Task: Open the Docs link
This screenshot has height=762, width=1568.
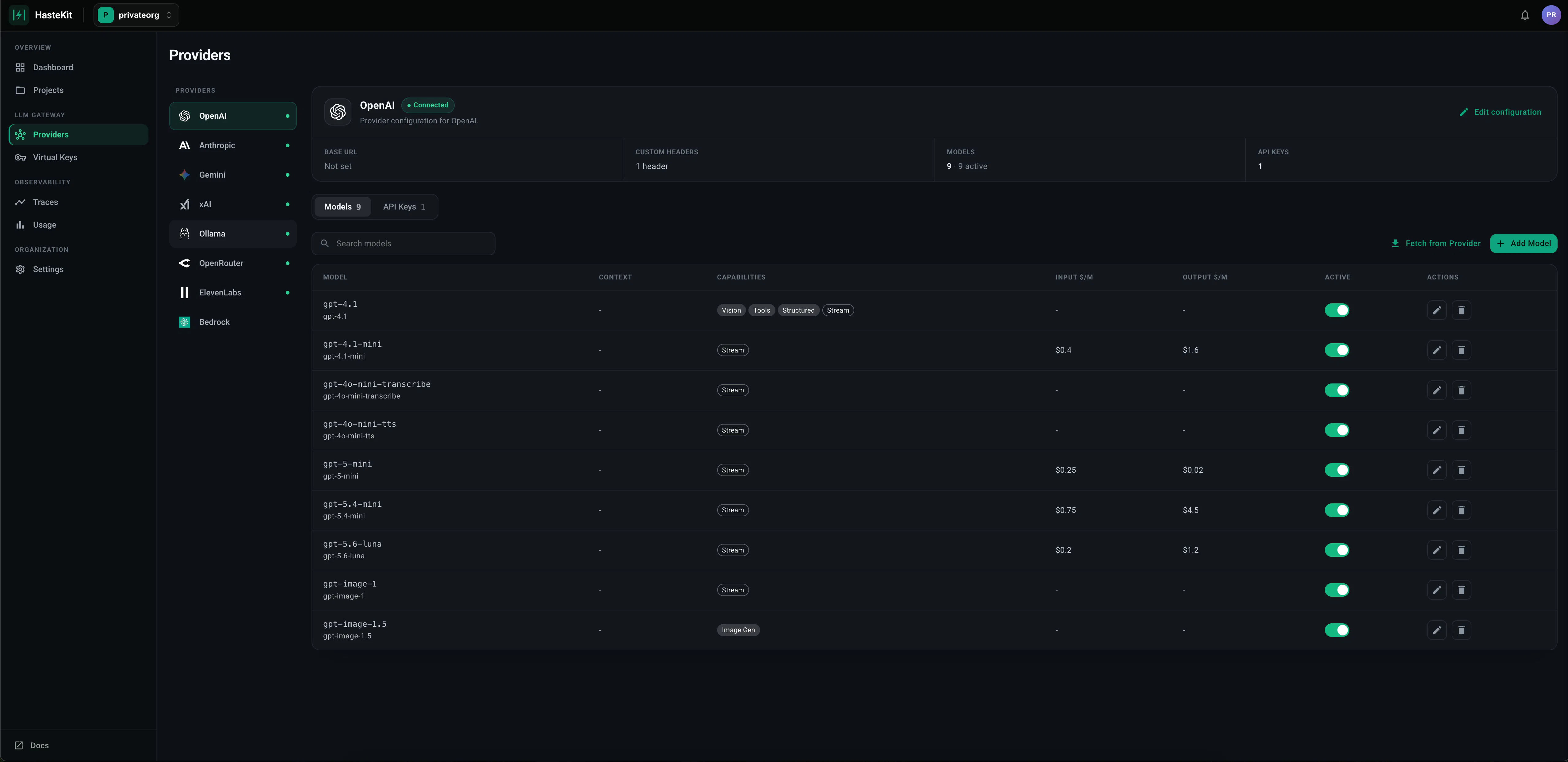Action: click(32, 745)
